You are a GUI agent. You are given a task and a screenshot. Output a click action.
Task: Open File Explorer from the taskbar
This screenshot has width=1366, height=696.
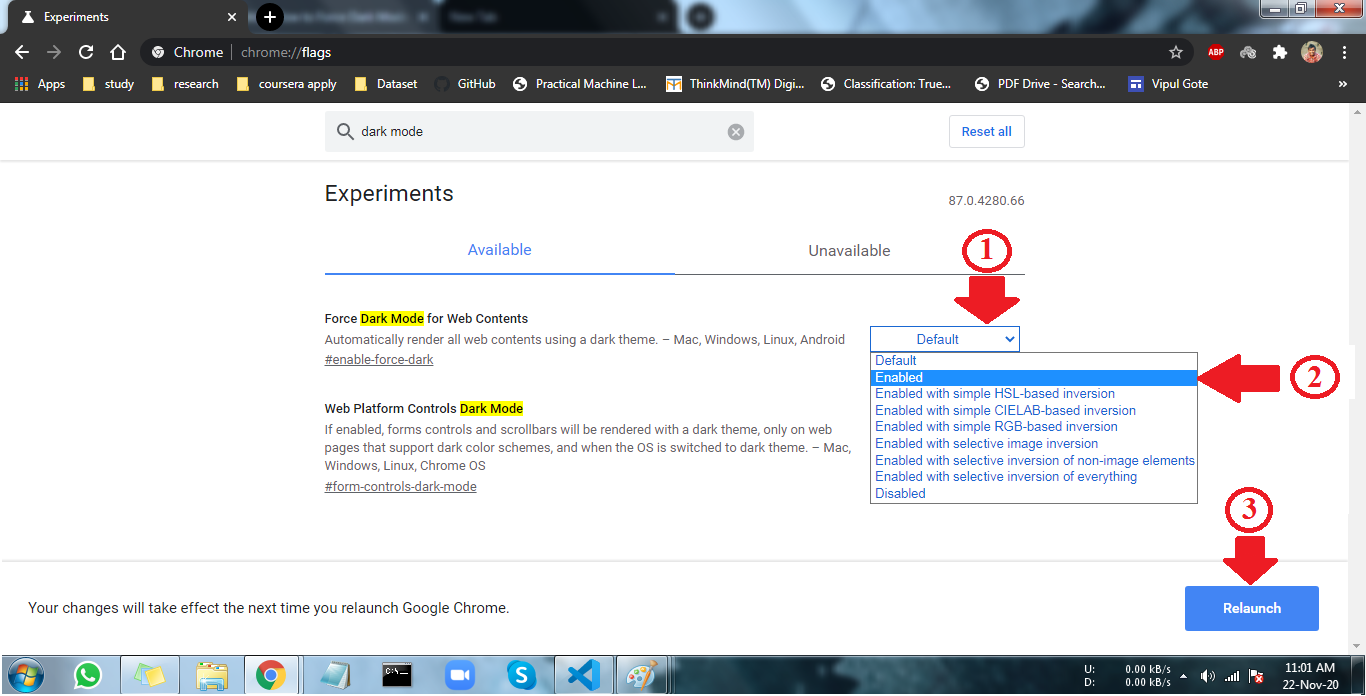[x=212, y=676]
